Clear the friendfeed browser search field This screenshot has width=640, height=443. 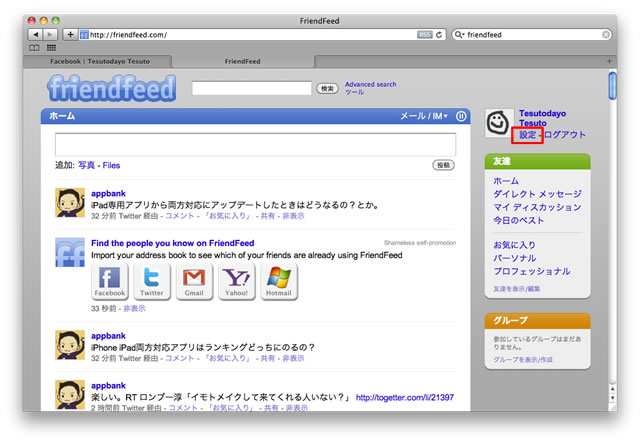point(606,35)
